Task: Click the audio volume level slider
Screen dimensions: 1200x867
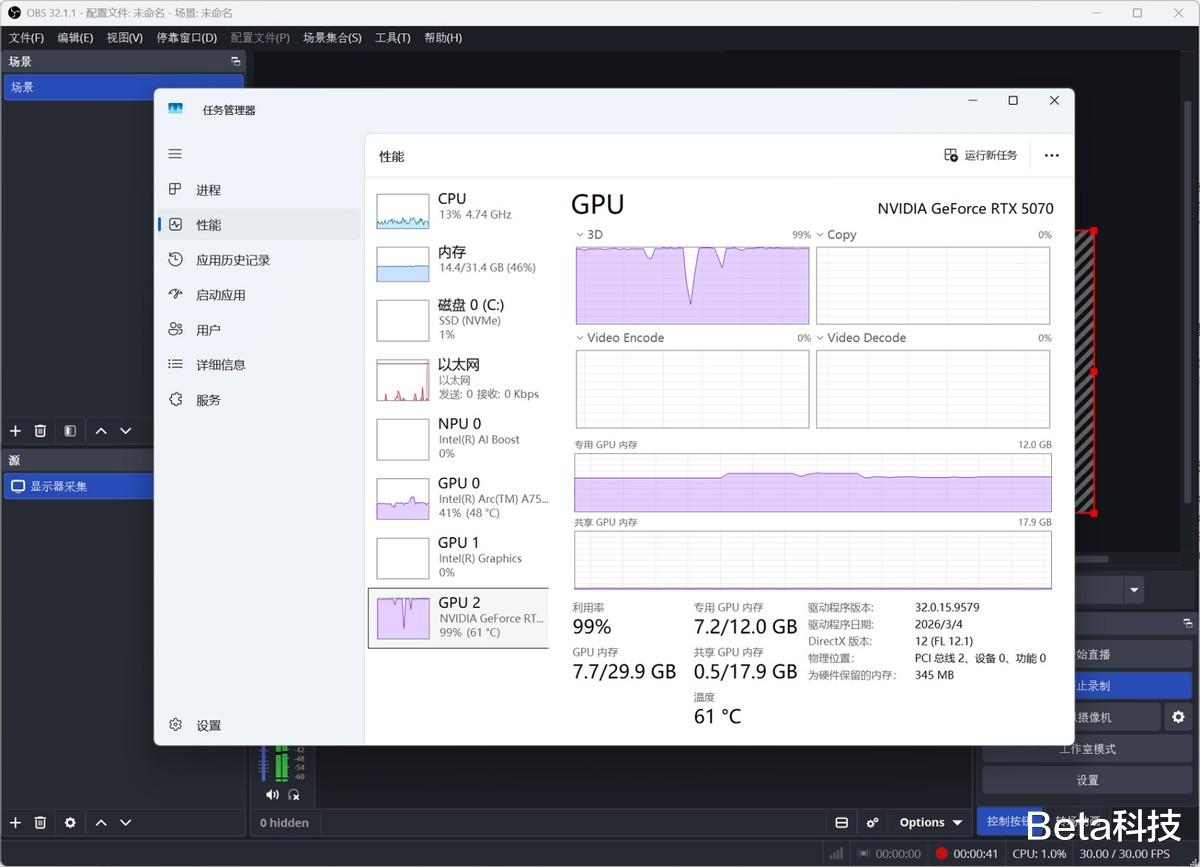Action: (x=264, y=763)
